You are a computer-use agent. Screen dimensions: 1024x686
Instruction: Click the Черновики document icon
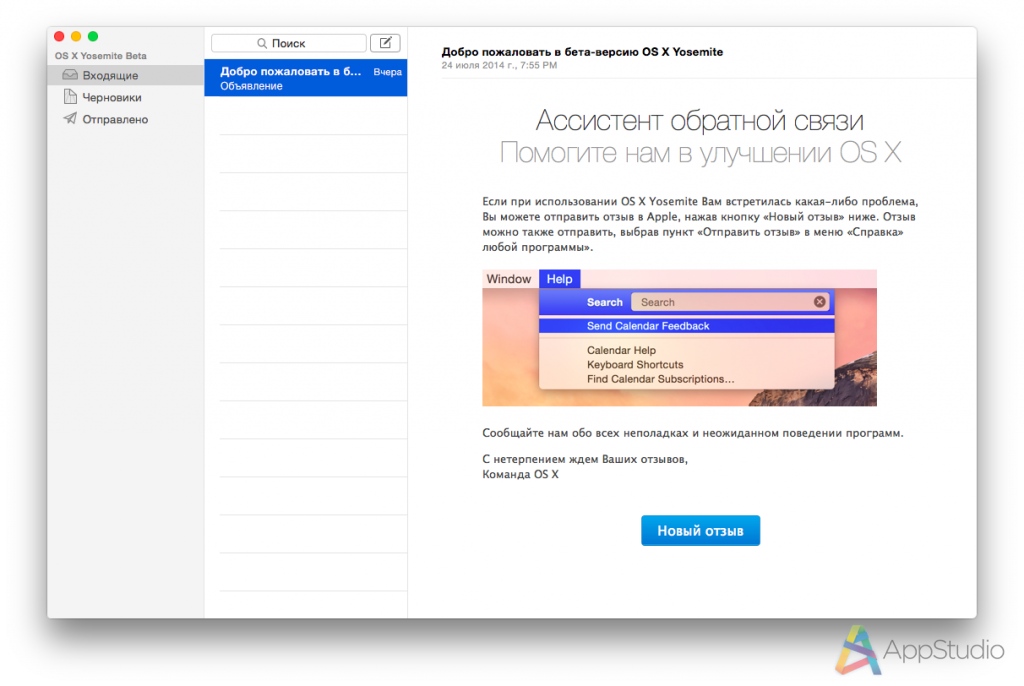click(70, 97)
